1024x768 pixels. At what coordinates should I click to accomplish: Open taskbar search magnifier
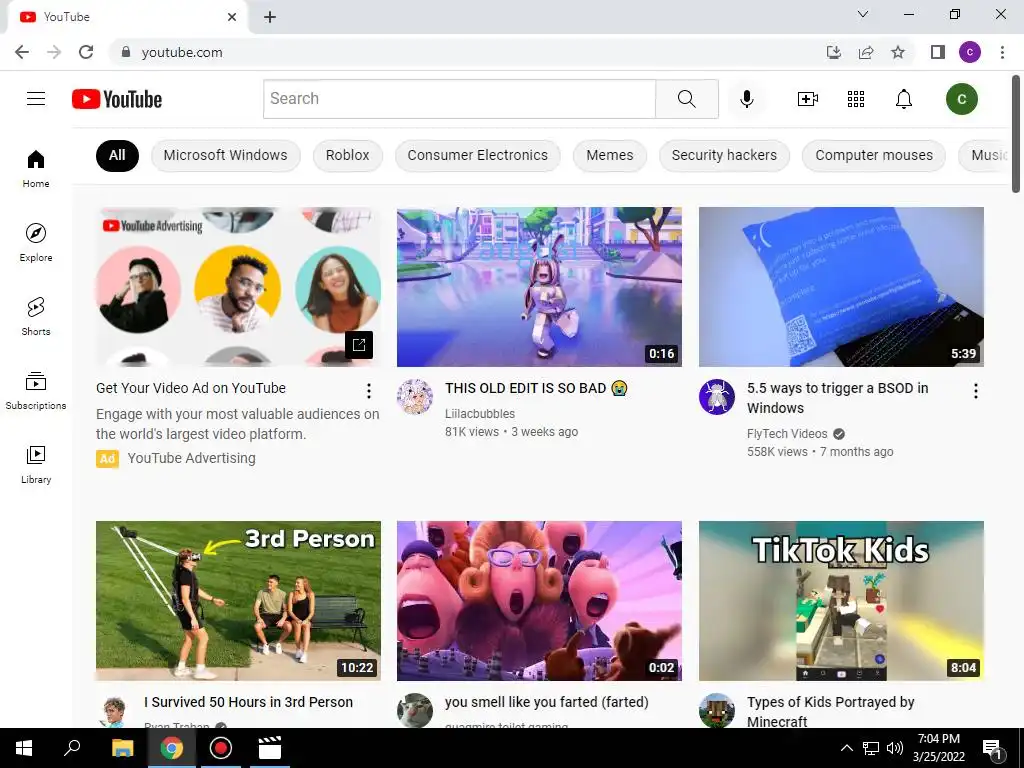coord(72,748)
